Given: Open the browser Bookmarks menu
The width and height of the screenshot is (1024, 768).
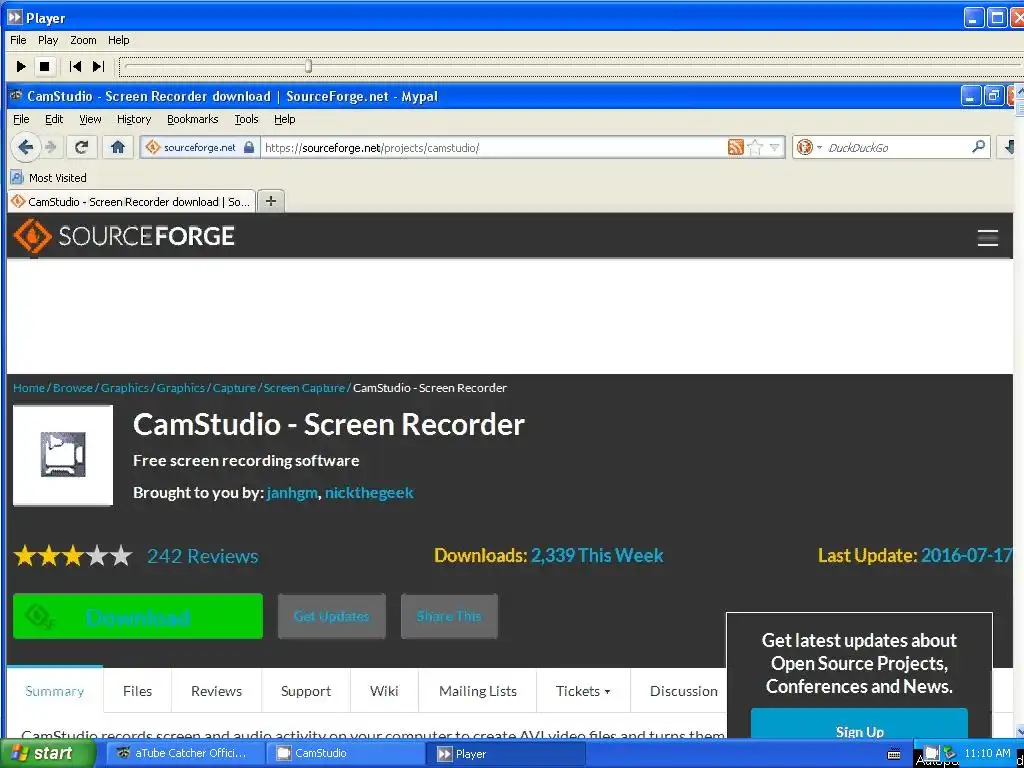Looking at the screenshot, I should click(x=192, y=119).
